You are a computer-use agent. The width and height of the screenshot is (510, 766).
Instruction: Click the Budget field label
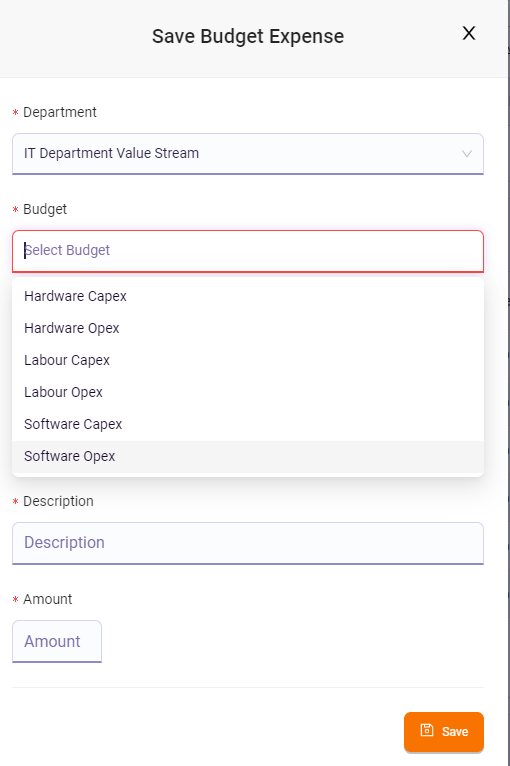(x=45, y=209)
